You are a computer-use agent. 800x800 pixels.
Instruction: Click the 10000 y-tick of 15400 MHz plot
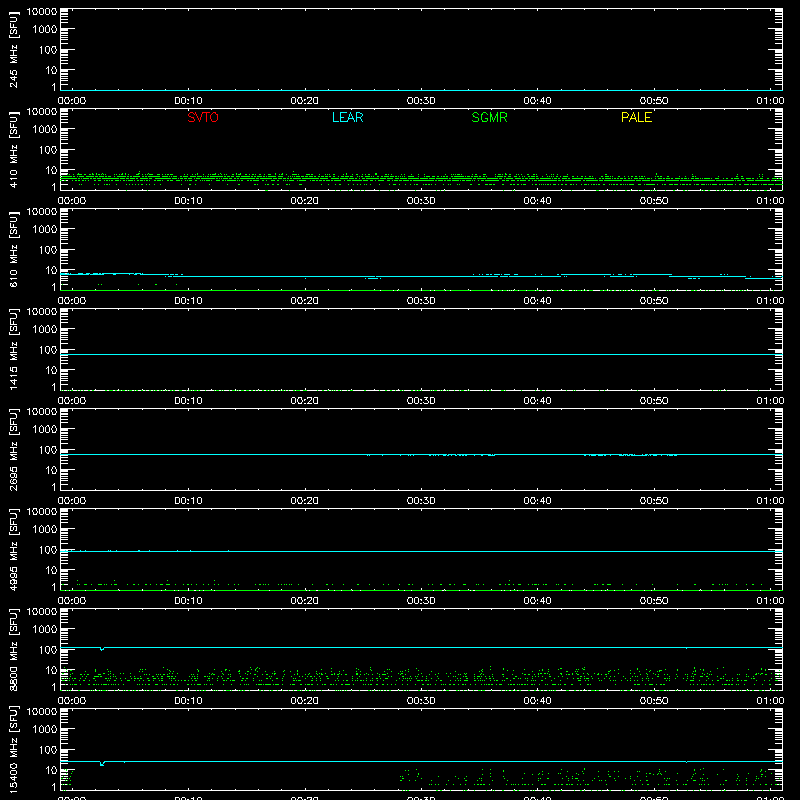point(42,712)
